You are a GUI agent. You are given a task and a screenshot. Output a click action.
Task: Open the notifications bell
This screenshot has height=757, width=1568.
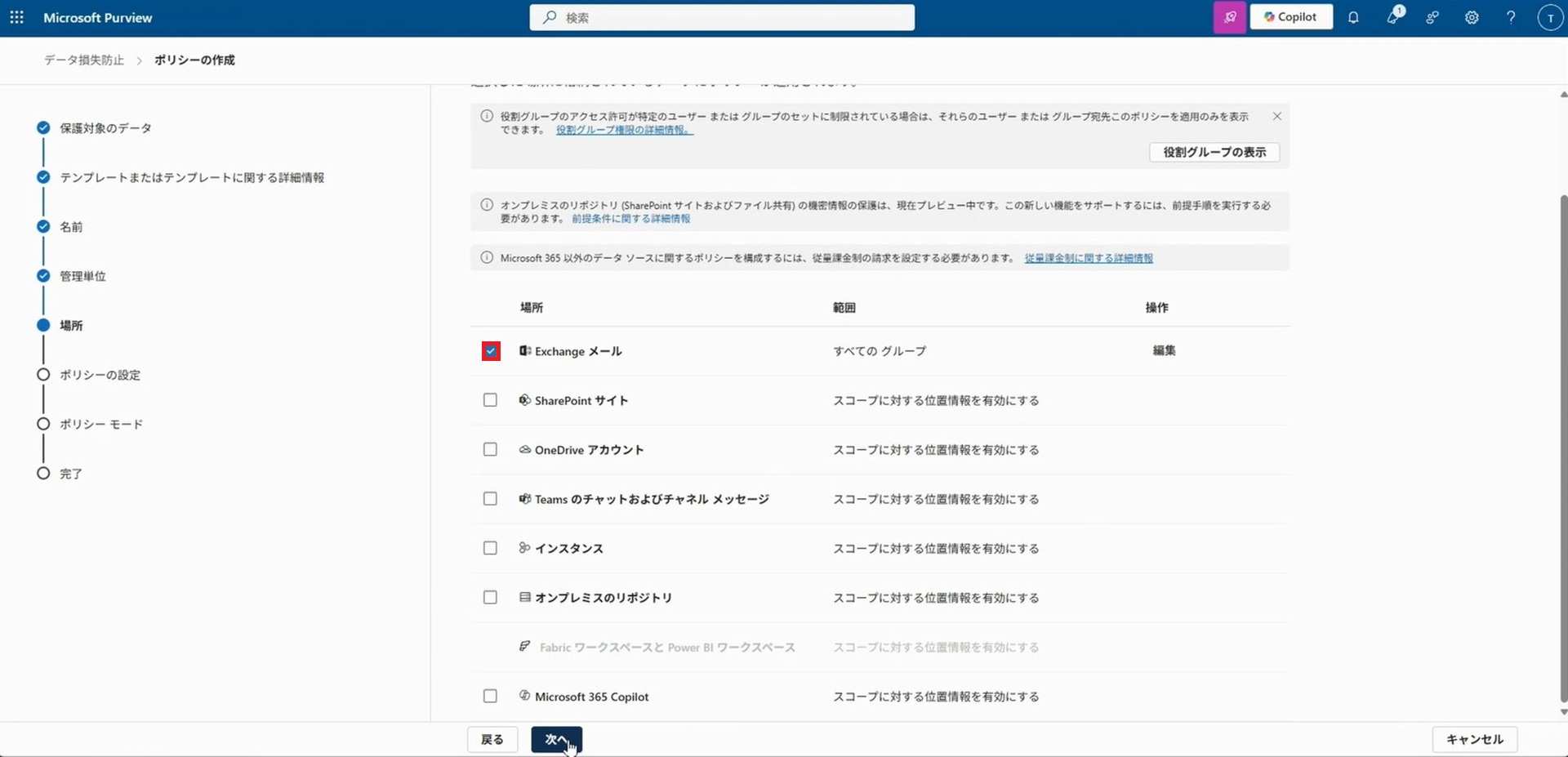click(1353, 17)
